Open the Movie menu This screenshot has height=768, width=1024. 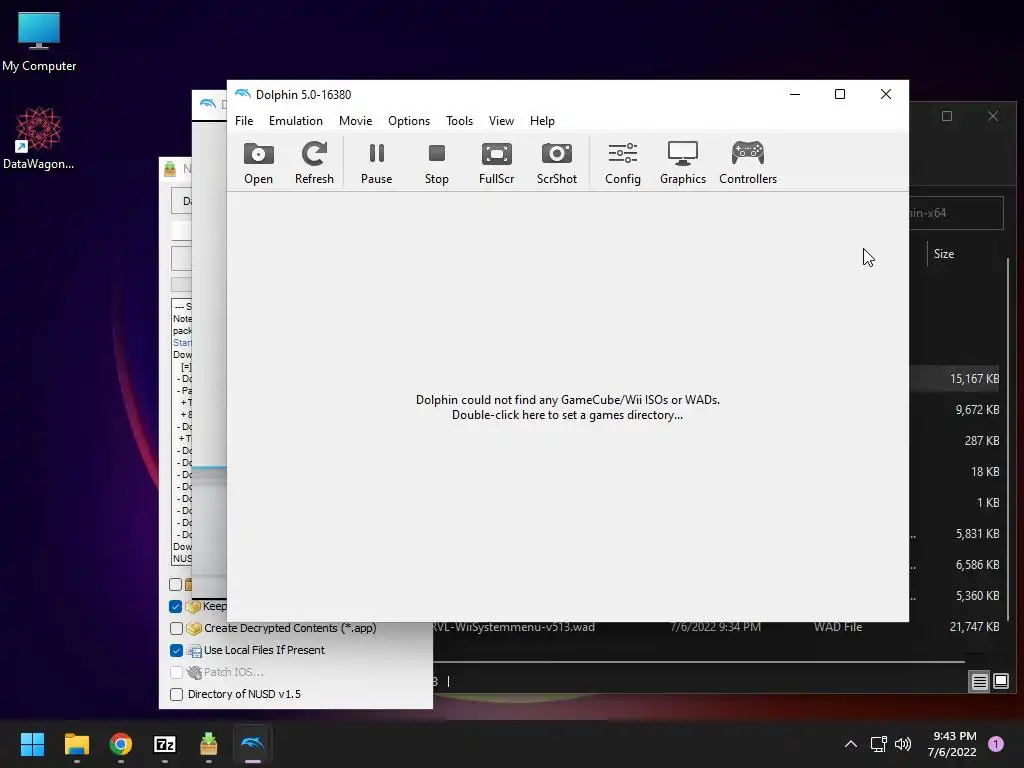[355, 121]
